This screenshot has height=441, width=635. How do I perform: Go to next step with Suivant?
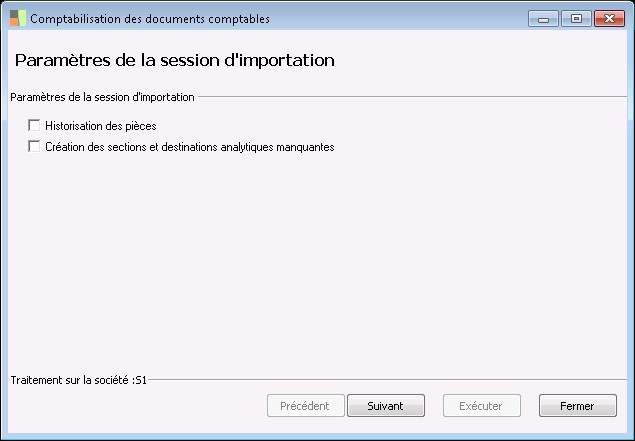[386, 406]
